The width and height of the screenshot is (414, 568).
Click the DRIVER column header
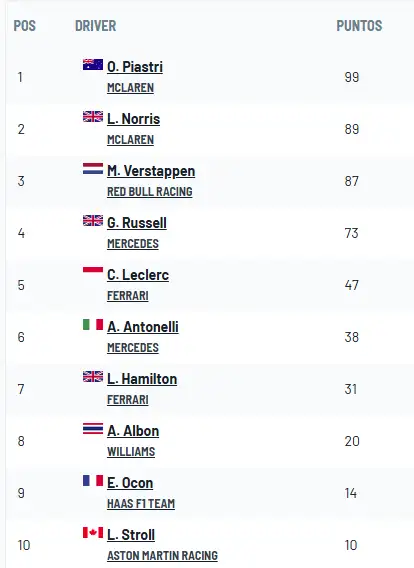tap(96, 26)
